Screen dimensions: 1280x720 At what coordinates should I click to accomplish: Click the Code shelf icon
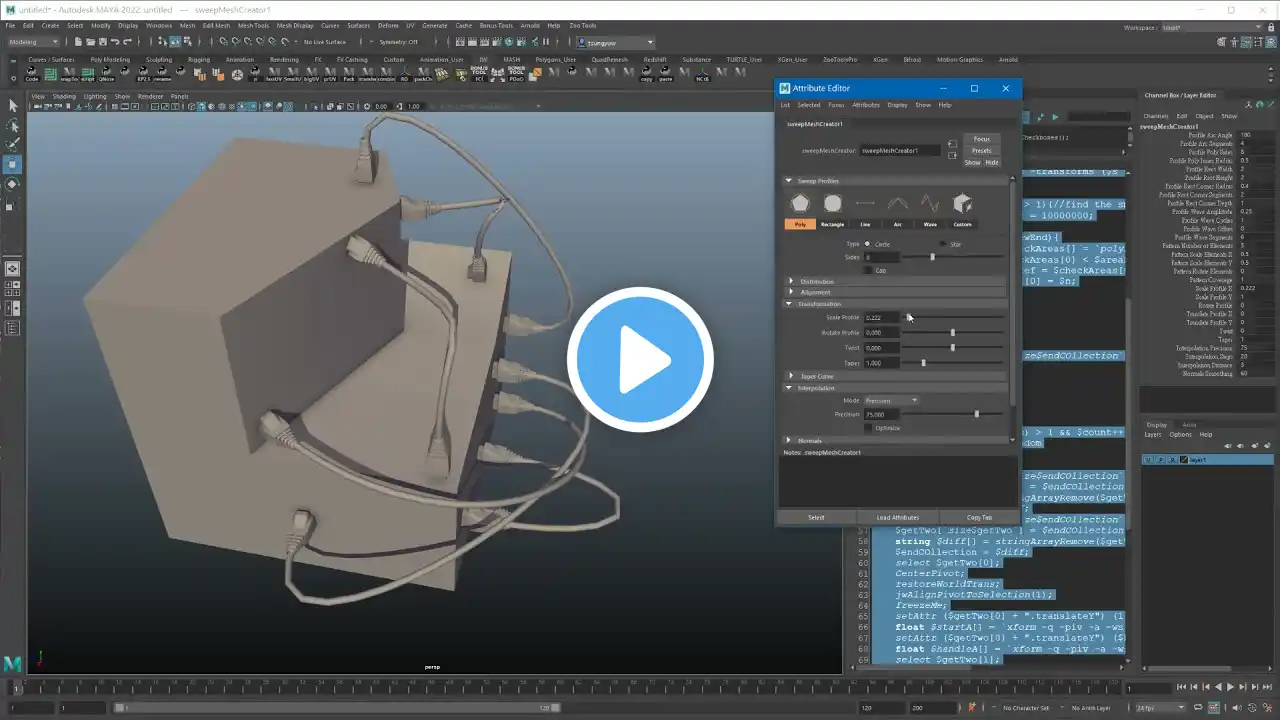pos(32,74)
